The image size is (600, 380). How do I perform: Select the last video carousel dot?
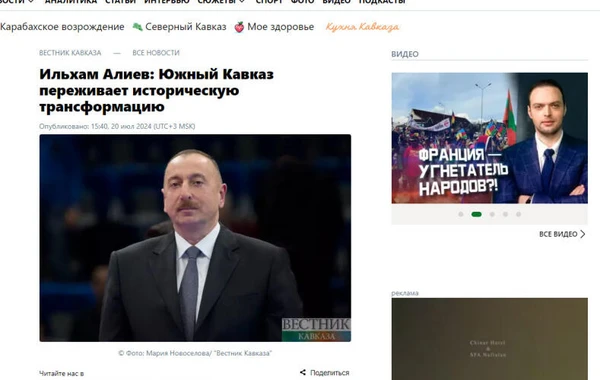(x=518, y=214)
